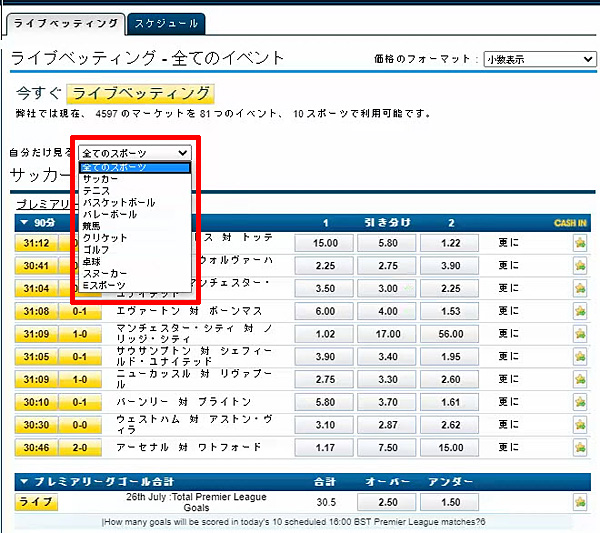Click favorite star in the 3.50 3.00 2.25 row

pos(580,288)
